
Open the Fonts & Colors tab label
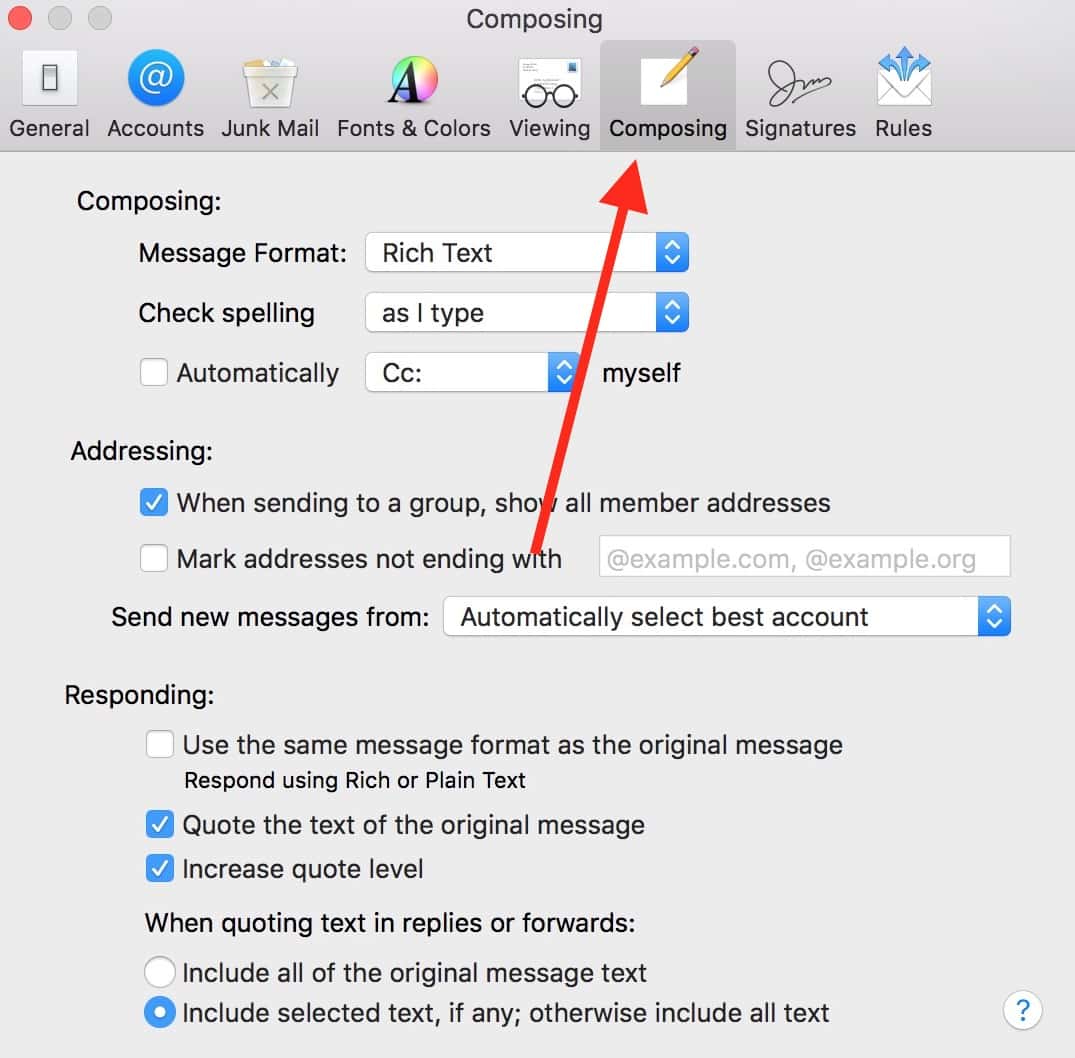[413, 128]
